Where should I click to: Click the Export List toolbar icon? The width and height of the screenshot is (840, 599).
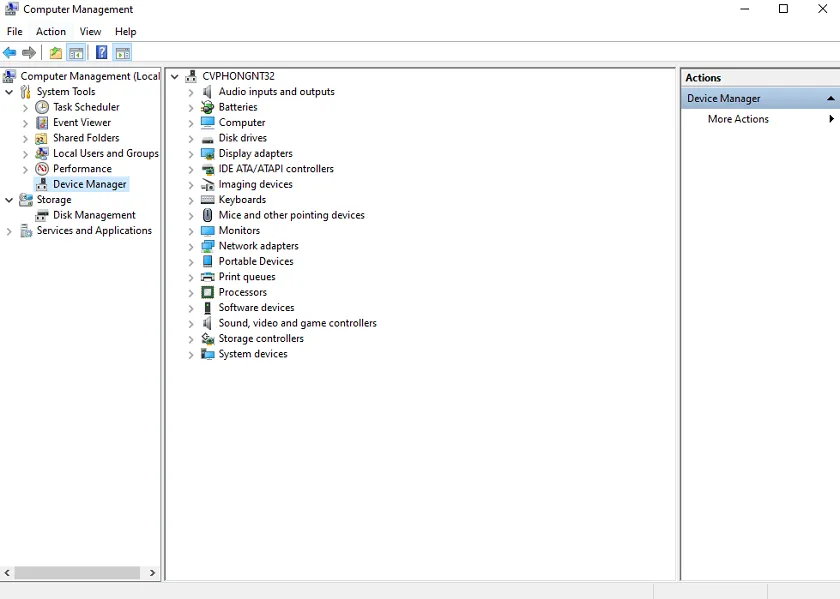coord(55,53)
